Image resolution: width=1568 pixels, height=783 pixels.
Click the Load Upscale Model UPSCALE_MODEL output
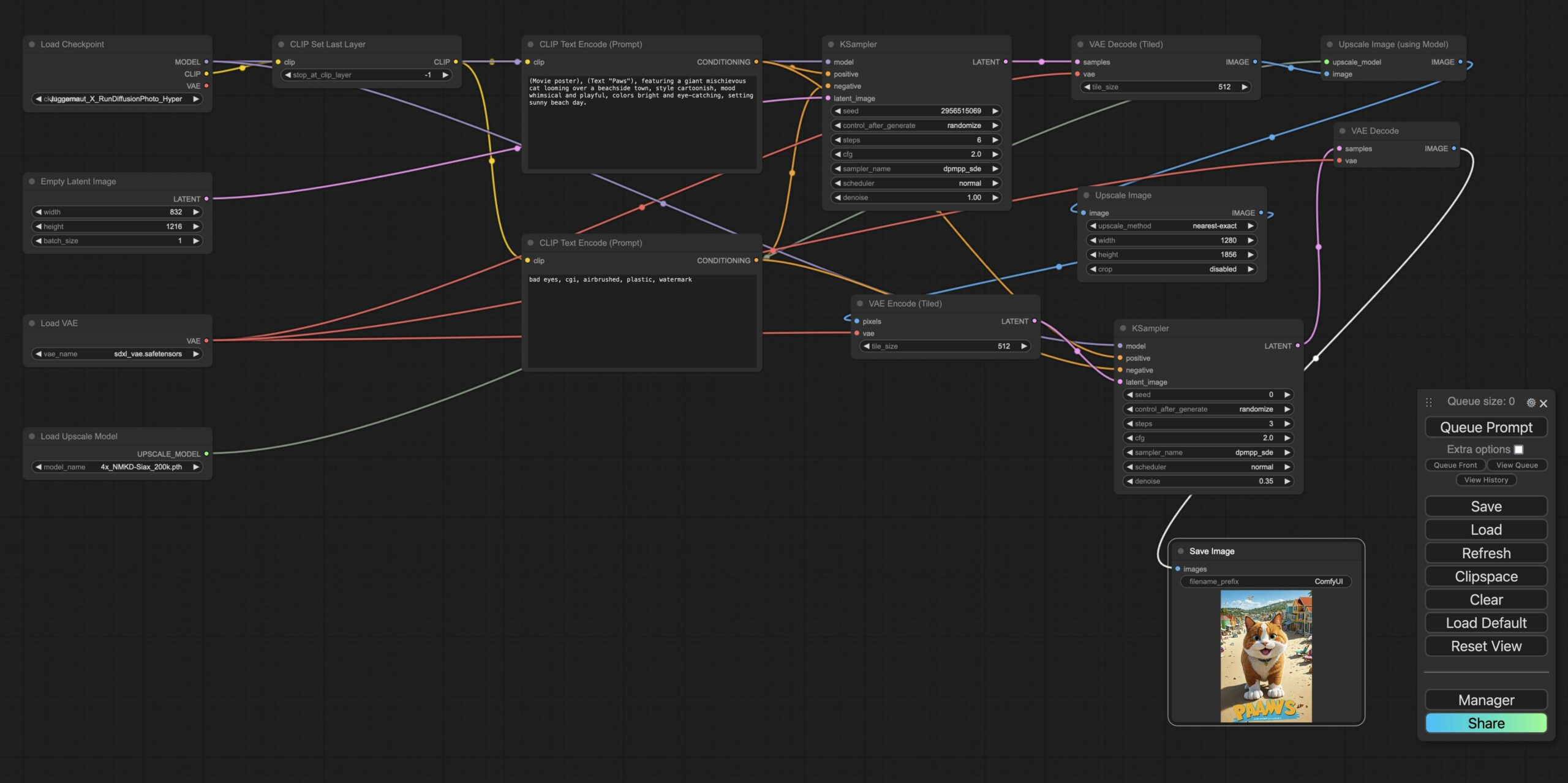pos(206,454)
